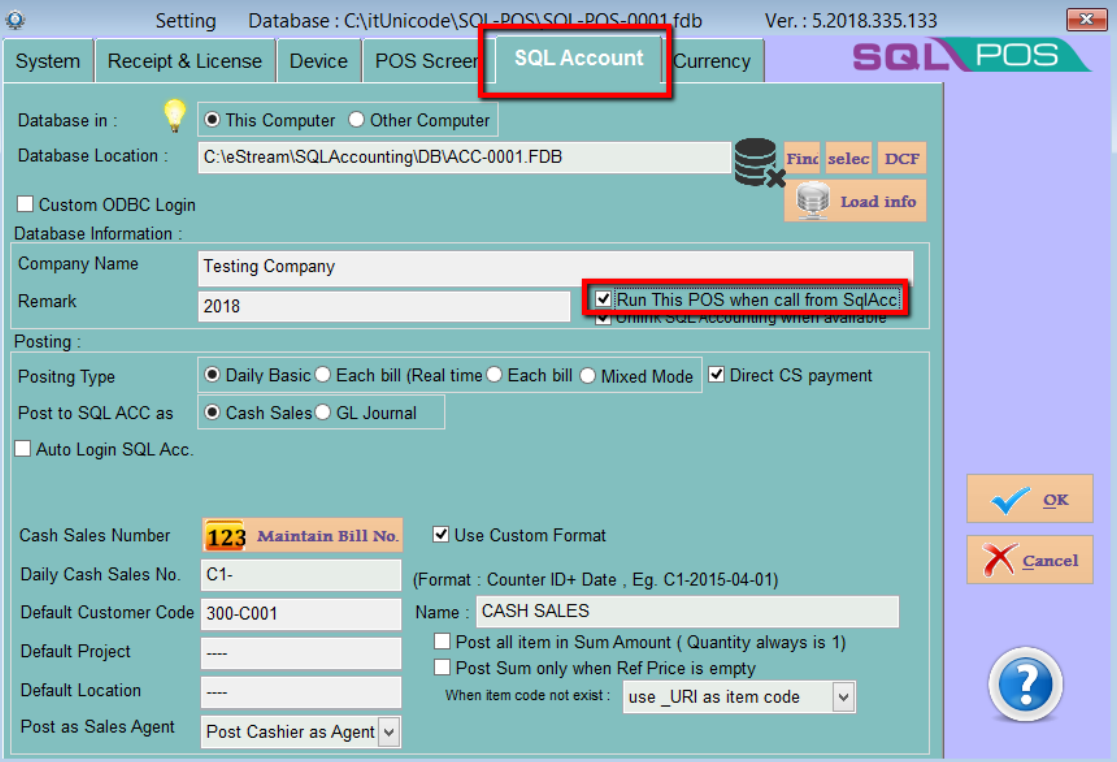Viewport: 1117px width, 762px height.
Task: Enable Custom ODBC Login checkbox
Action: (x=25, y=205)
